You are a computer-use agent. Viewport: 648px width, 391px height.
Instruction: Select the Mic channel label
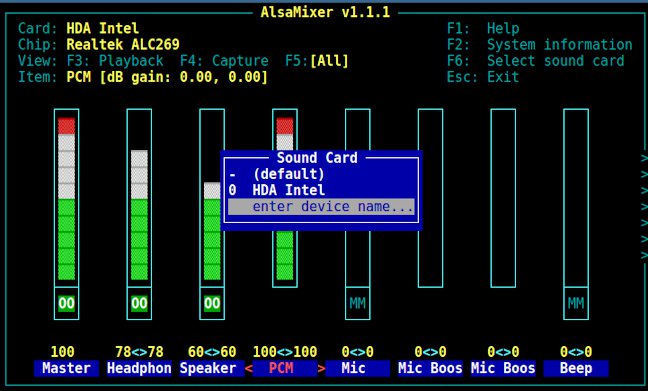click(x=357, y=368)
